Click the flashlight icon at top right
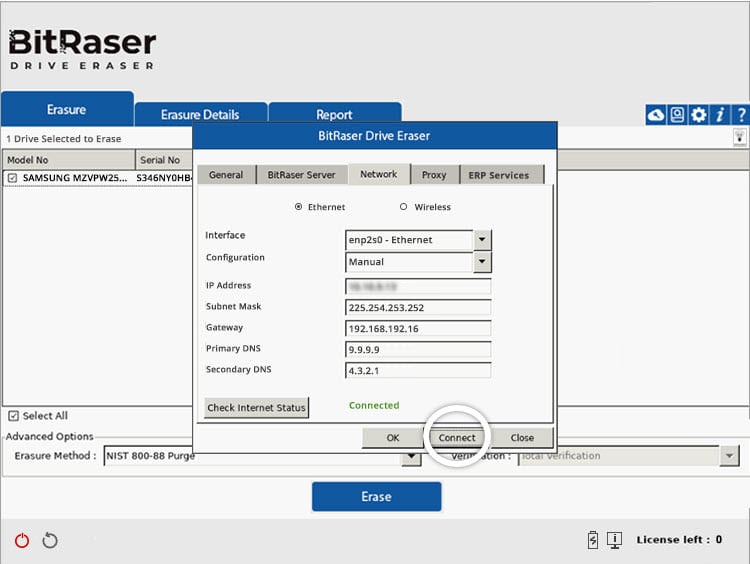The image size is (750, 564). click(x=739, y=137)
